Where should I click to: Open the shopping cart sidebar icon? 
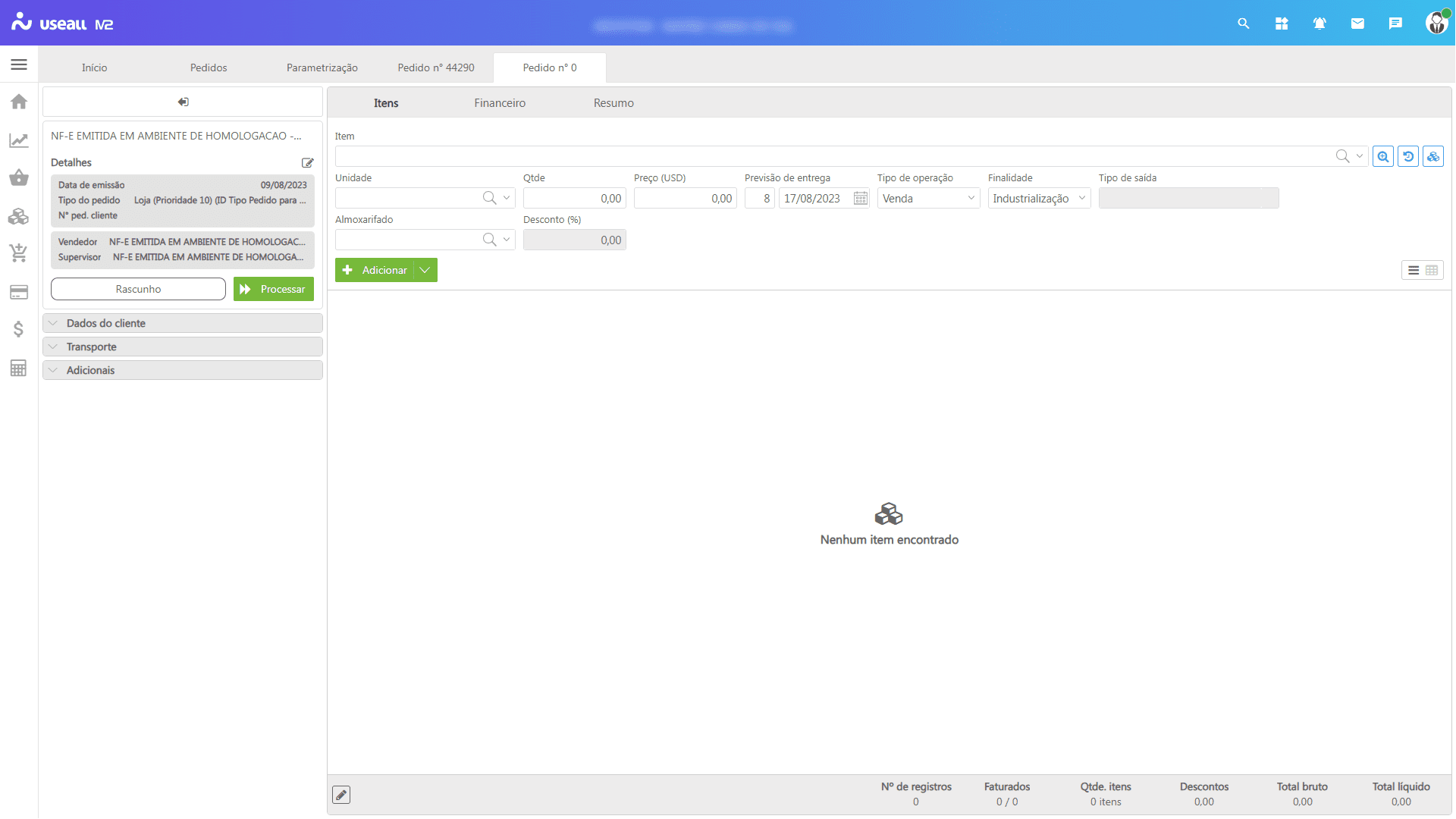19,253
